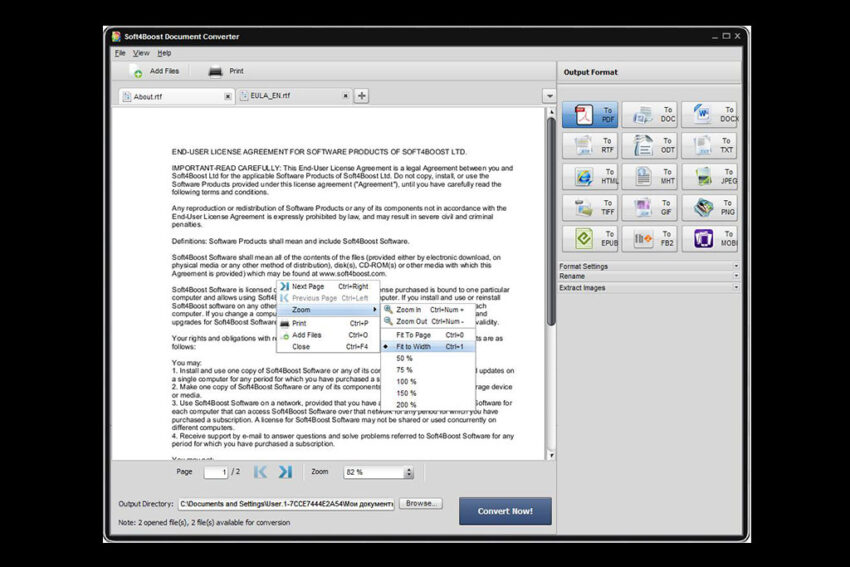Select the To TIFF output format
The width and height of the screenshot is (850, 567).
pos(590,208)
